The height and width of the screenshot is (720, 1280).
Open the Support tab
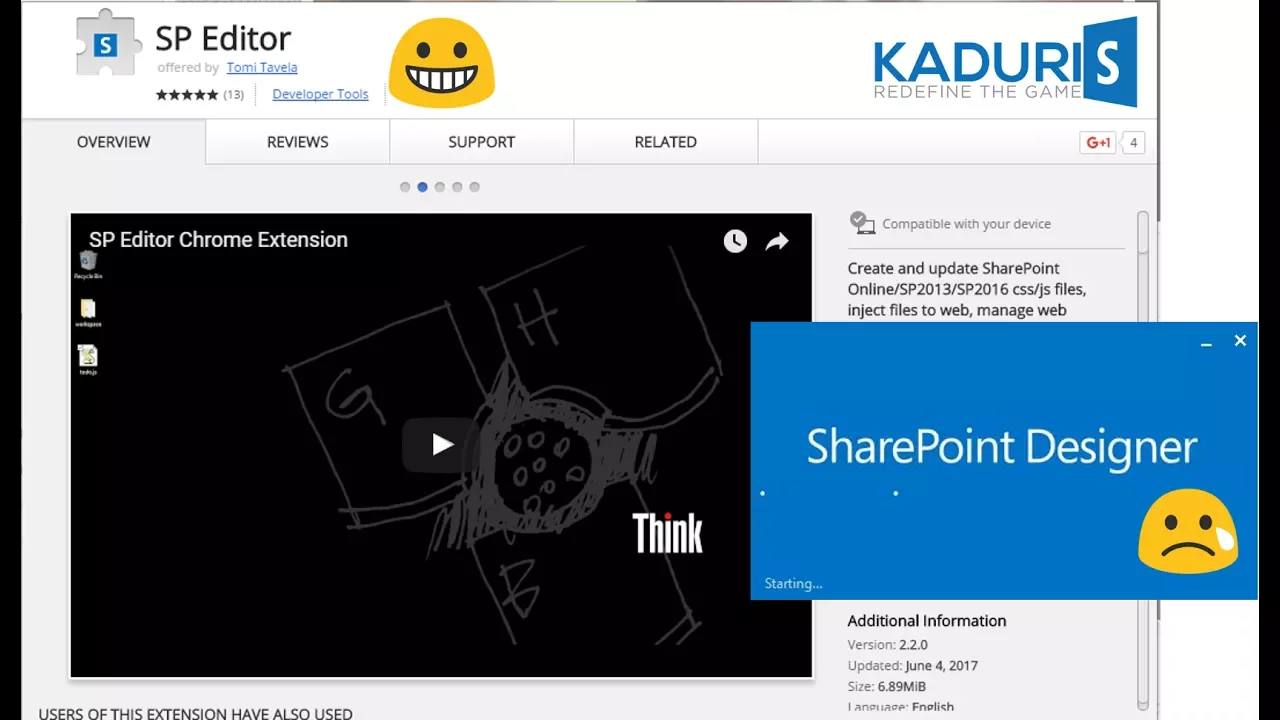482,142
